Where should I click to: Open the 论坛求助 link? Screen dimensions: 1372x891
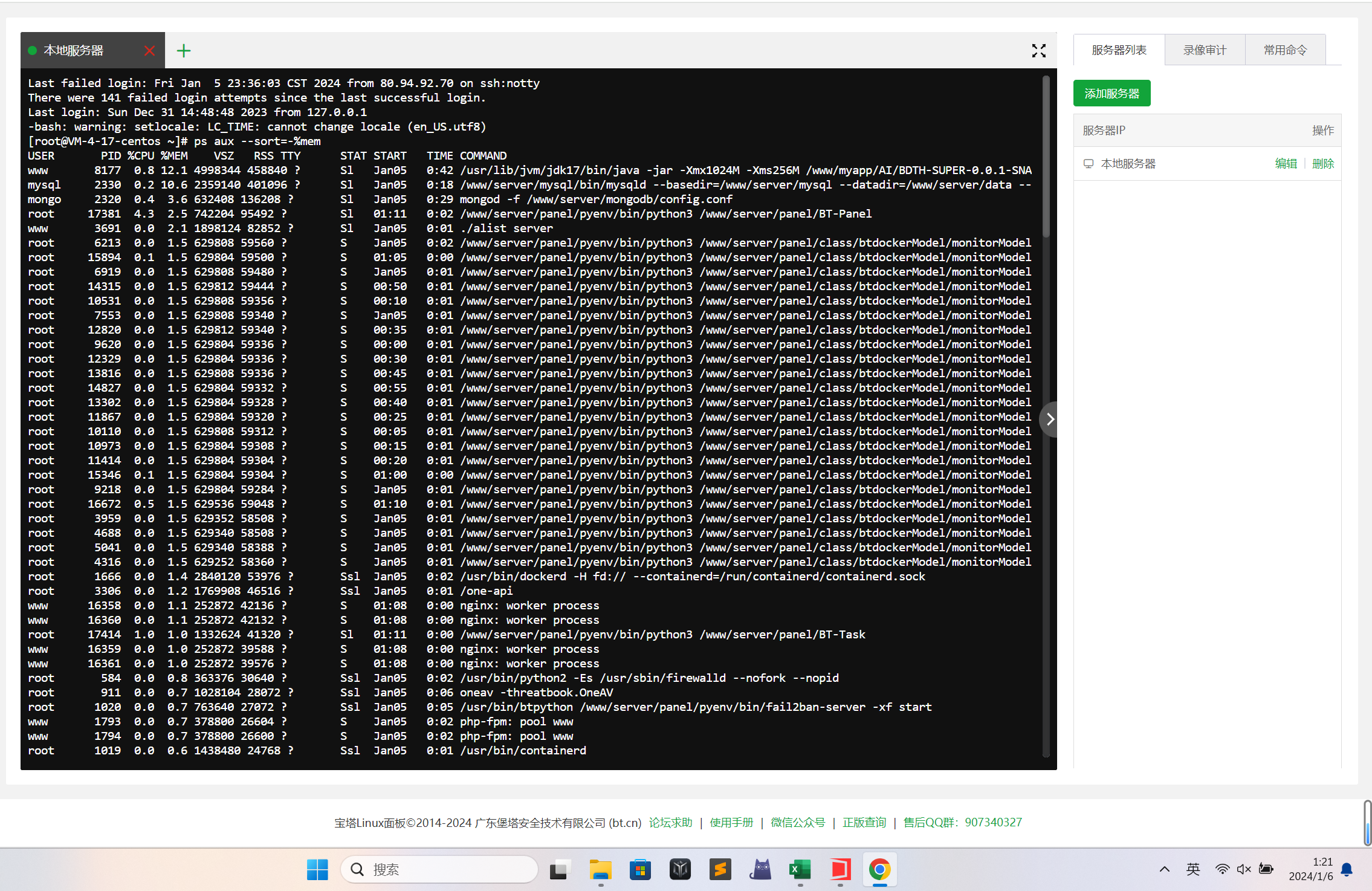point(670,823)
